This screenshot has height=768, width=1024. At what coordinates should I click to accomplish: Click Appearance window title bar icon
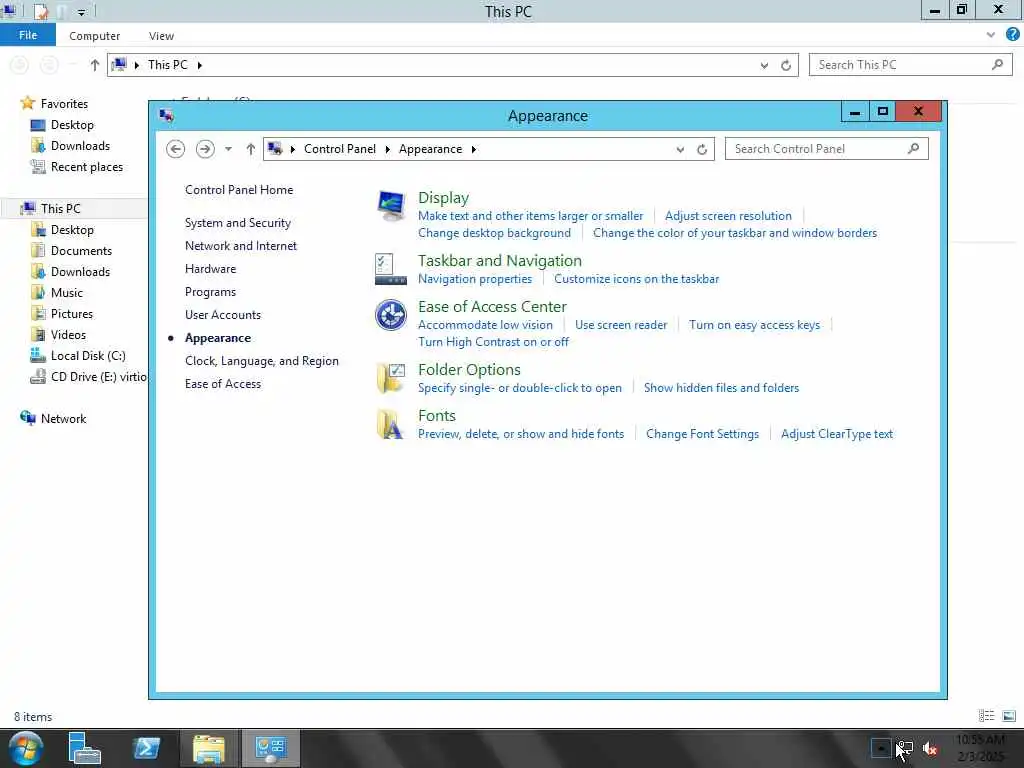(x=166, y=116)
